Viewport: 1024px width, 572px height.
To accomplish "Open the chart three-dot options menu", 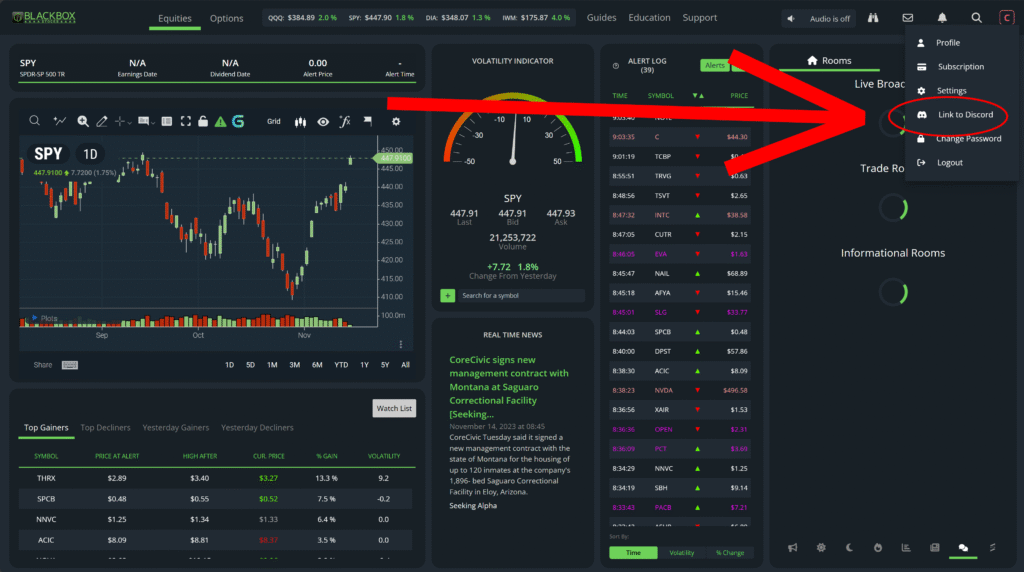I will (x=401, y=344).
